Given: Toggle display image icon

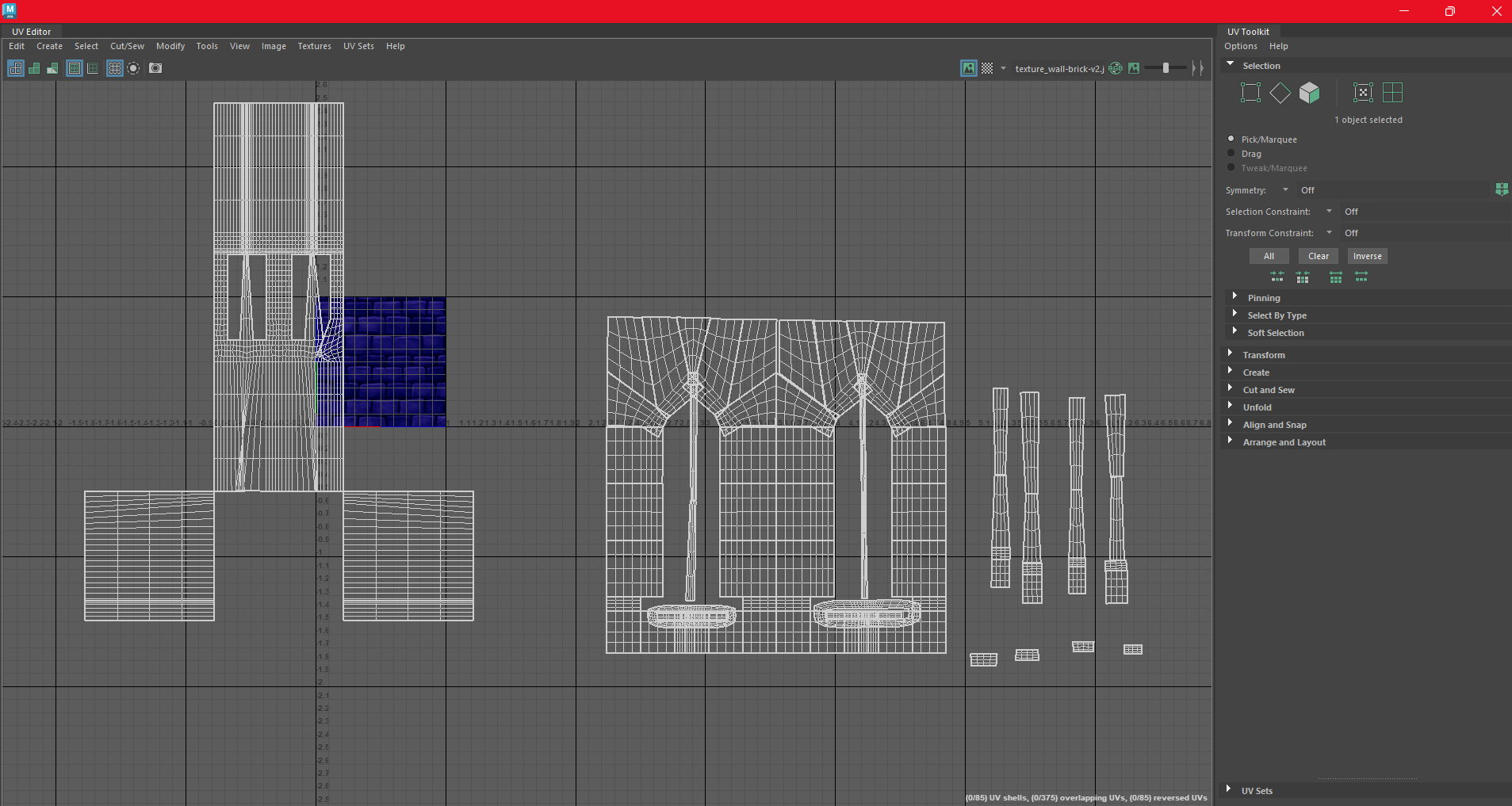Looking at the screenshot, I should tap(969, 68).
